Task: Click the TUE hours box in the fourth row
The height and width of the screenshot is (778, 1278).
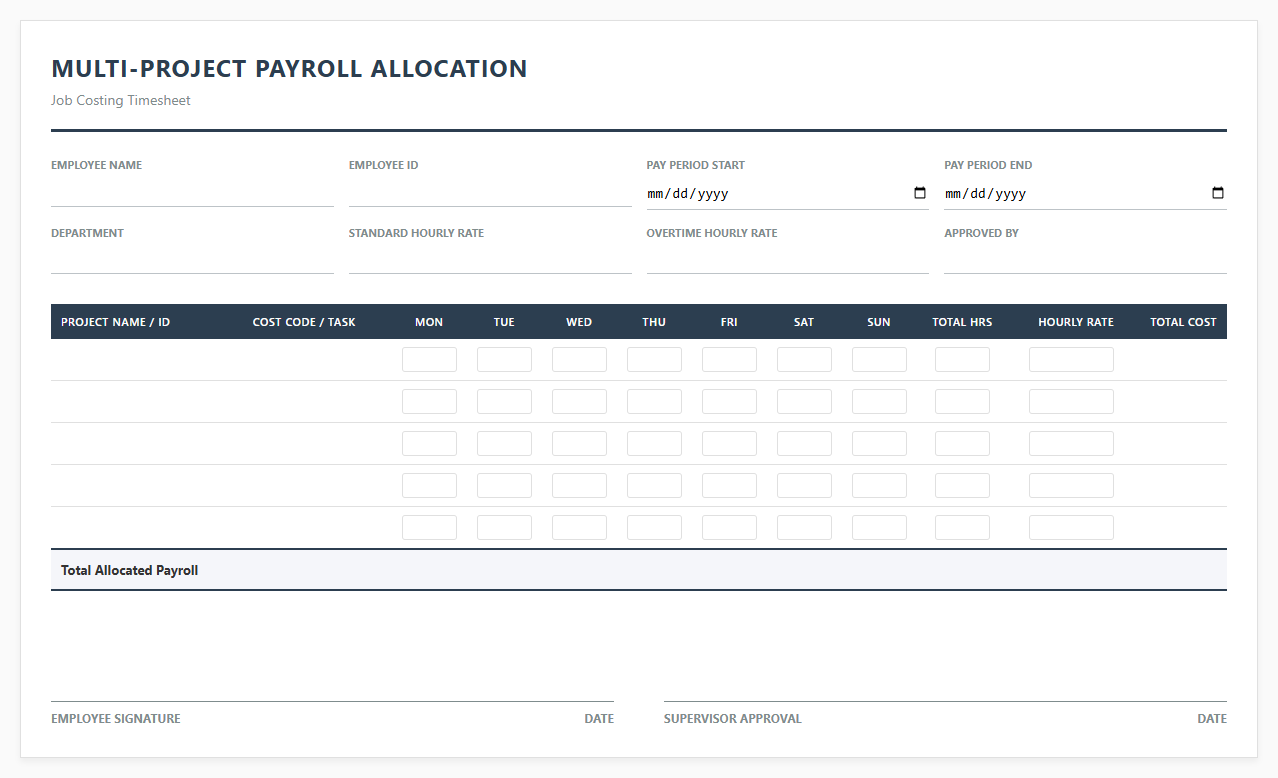Action: [504, 486]
